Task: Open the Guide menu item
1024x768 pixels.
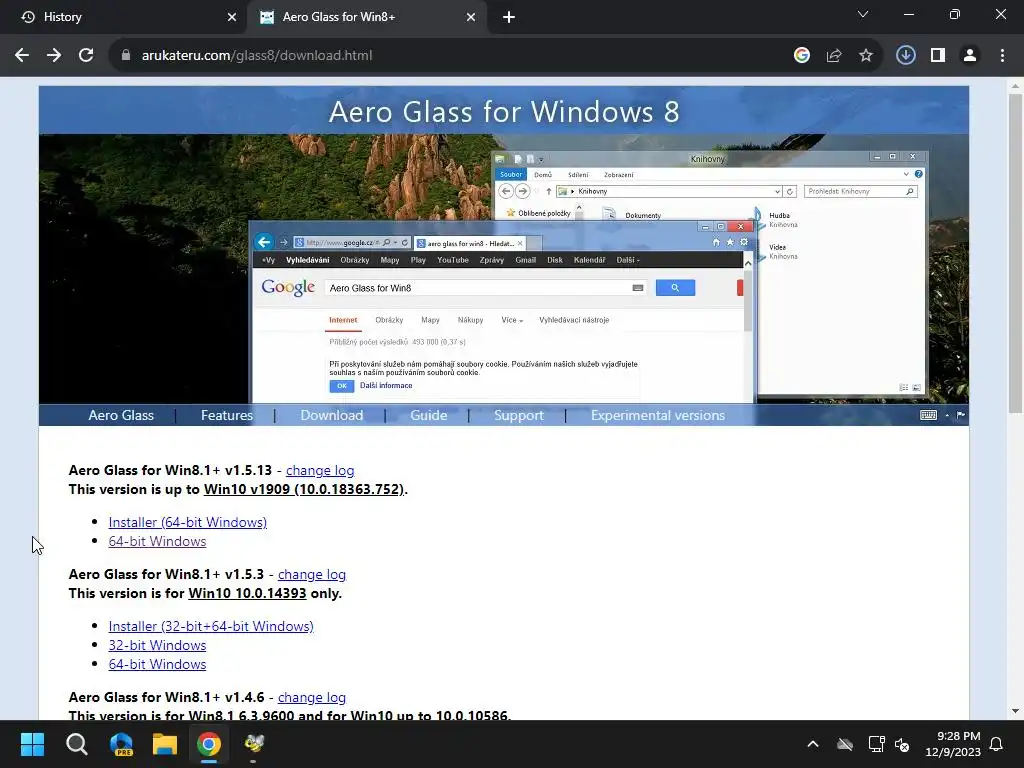Action: (x=428, y=415)
